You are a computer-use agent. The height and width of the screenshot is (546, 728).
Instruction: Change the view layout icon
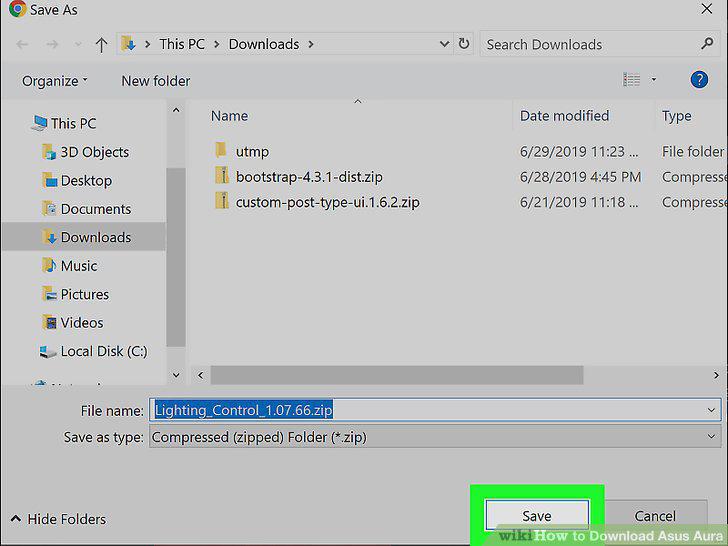(631, 80)
